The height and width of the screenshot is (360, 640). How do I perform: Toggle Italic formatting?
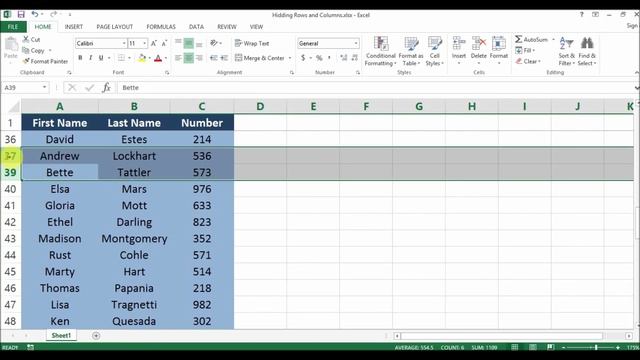point(90,58)
